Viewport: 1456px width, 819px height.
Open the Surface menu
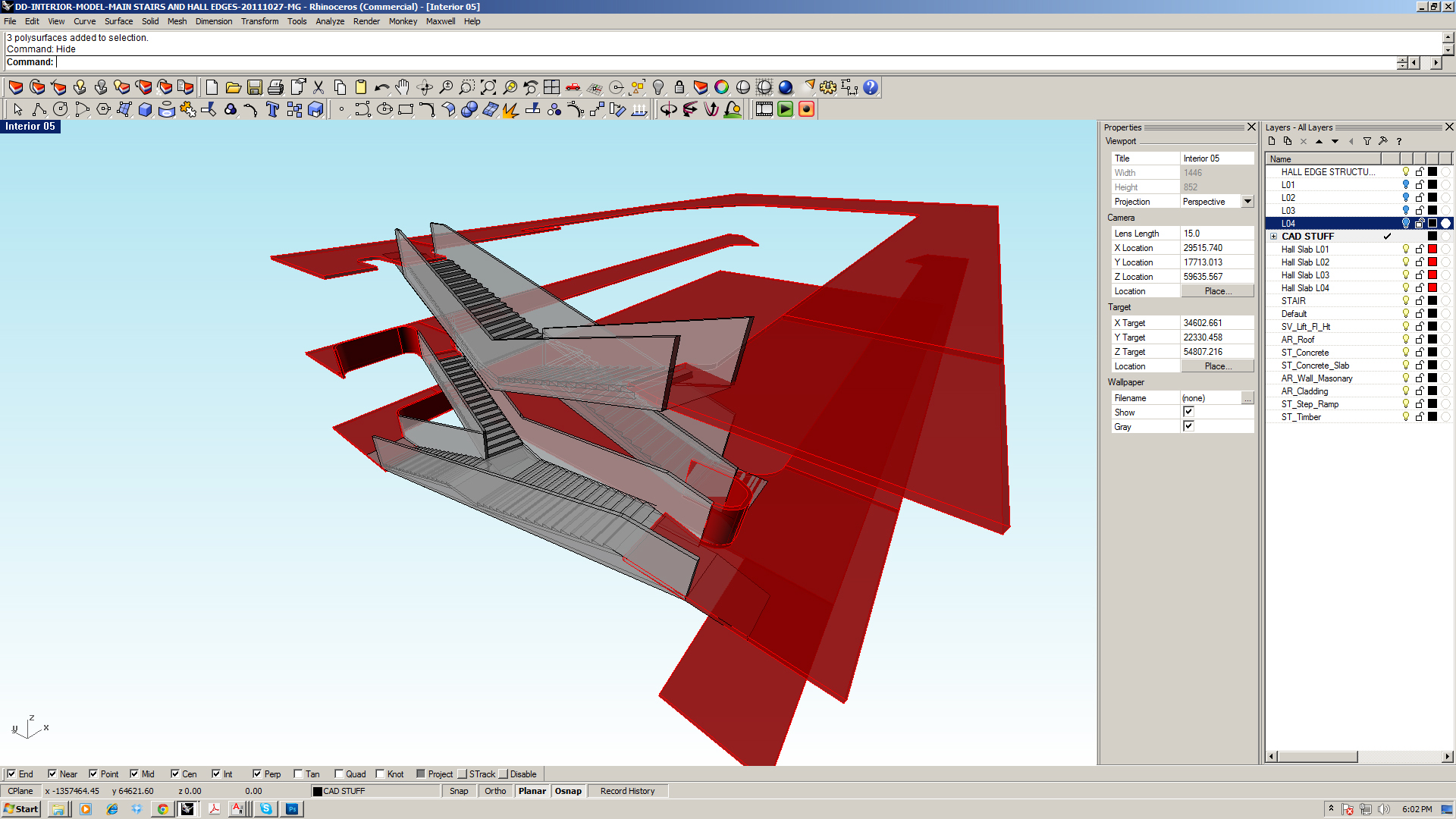[x=118, y=21]
